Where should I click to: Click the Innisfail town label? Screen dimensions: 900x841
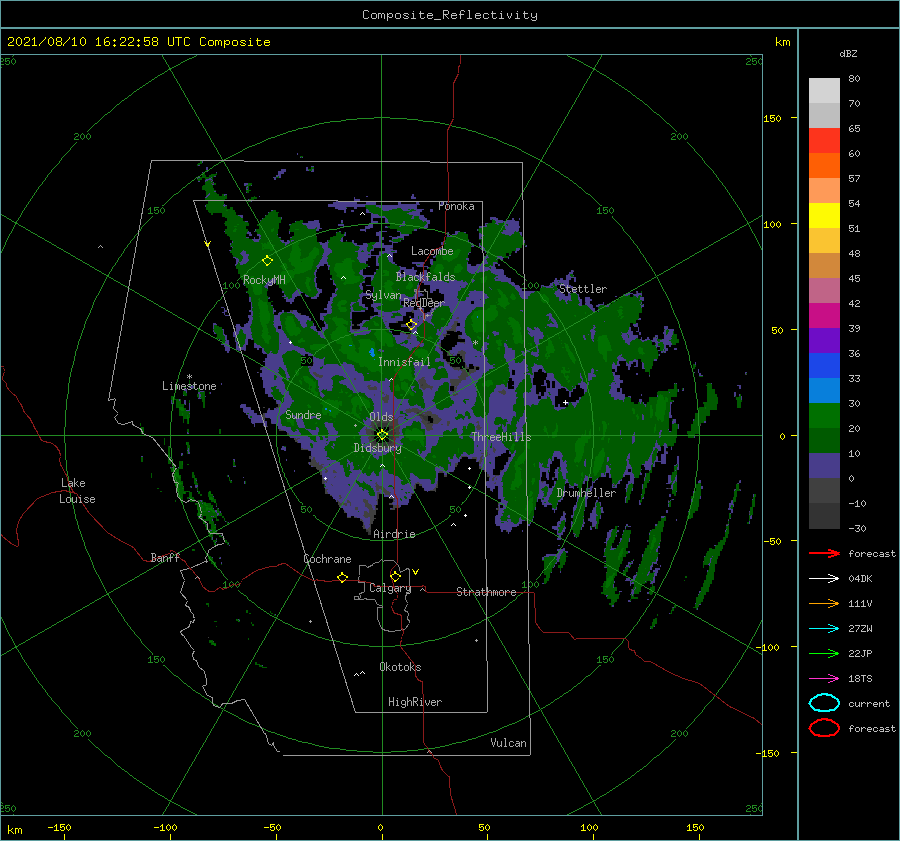pyautogui.click(x=404, y=362)
